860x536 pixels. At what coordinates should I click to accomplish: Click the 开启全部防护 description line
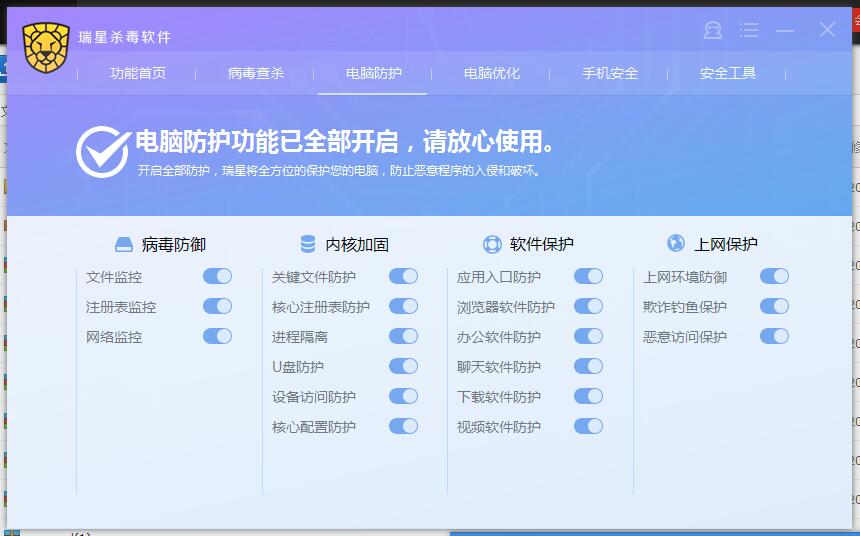click(x=339, y=171)
